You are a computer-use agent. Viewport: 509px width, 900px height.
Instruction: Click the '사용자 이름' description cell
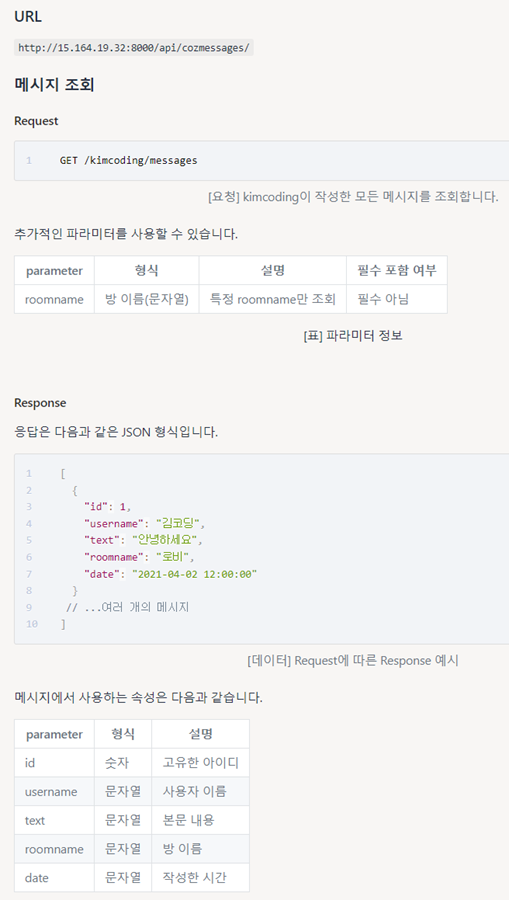200,792
